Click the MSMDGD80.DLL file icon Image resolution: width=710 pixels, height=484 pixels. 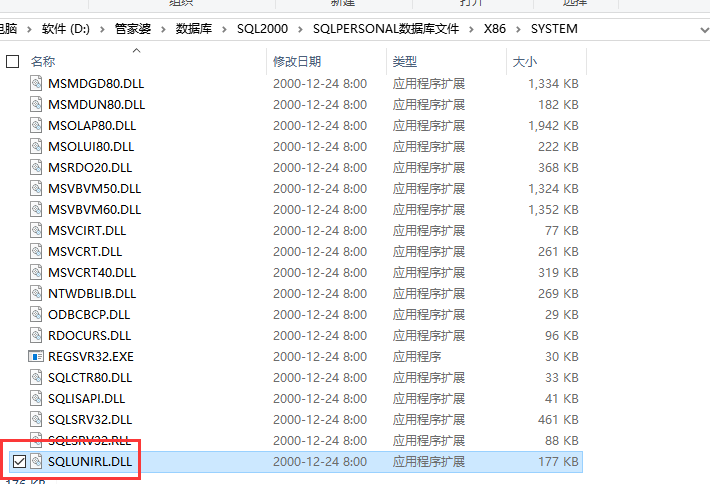tap(36, 83)
